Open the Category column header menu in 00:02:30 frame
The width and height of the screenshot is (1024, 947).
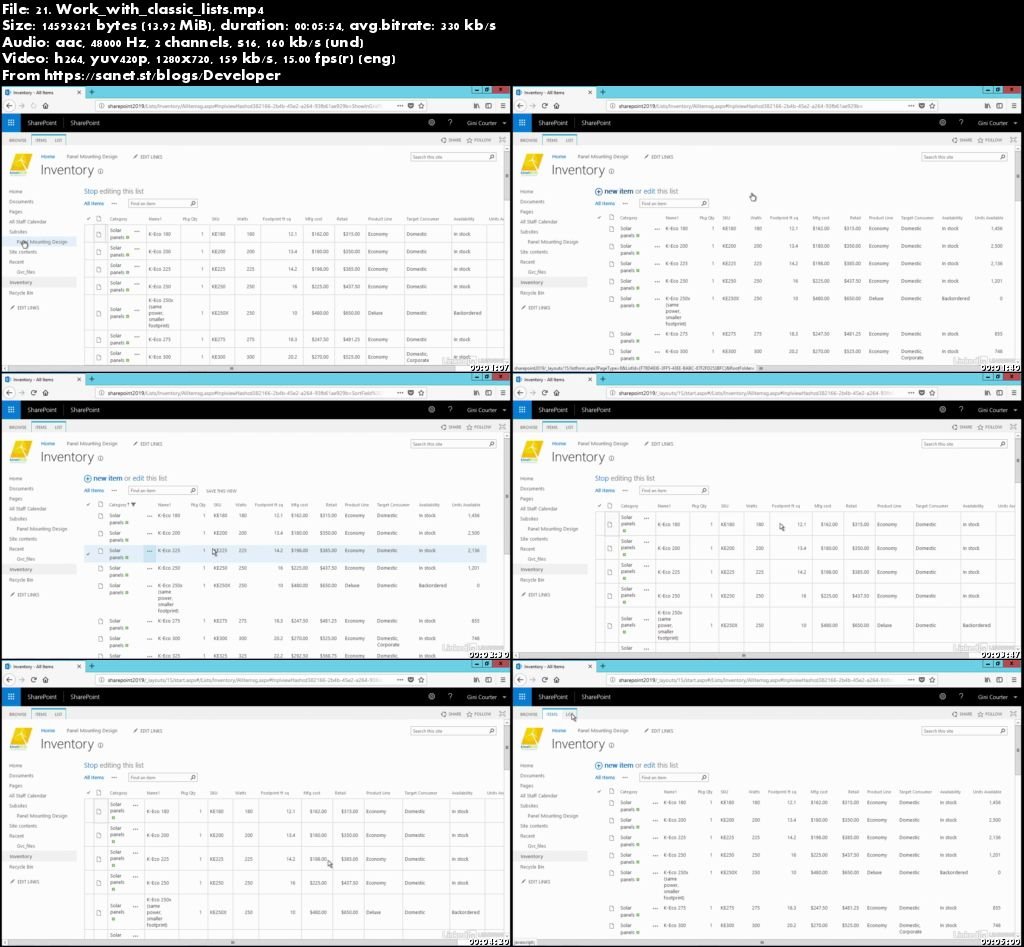(118, 505)
